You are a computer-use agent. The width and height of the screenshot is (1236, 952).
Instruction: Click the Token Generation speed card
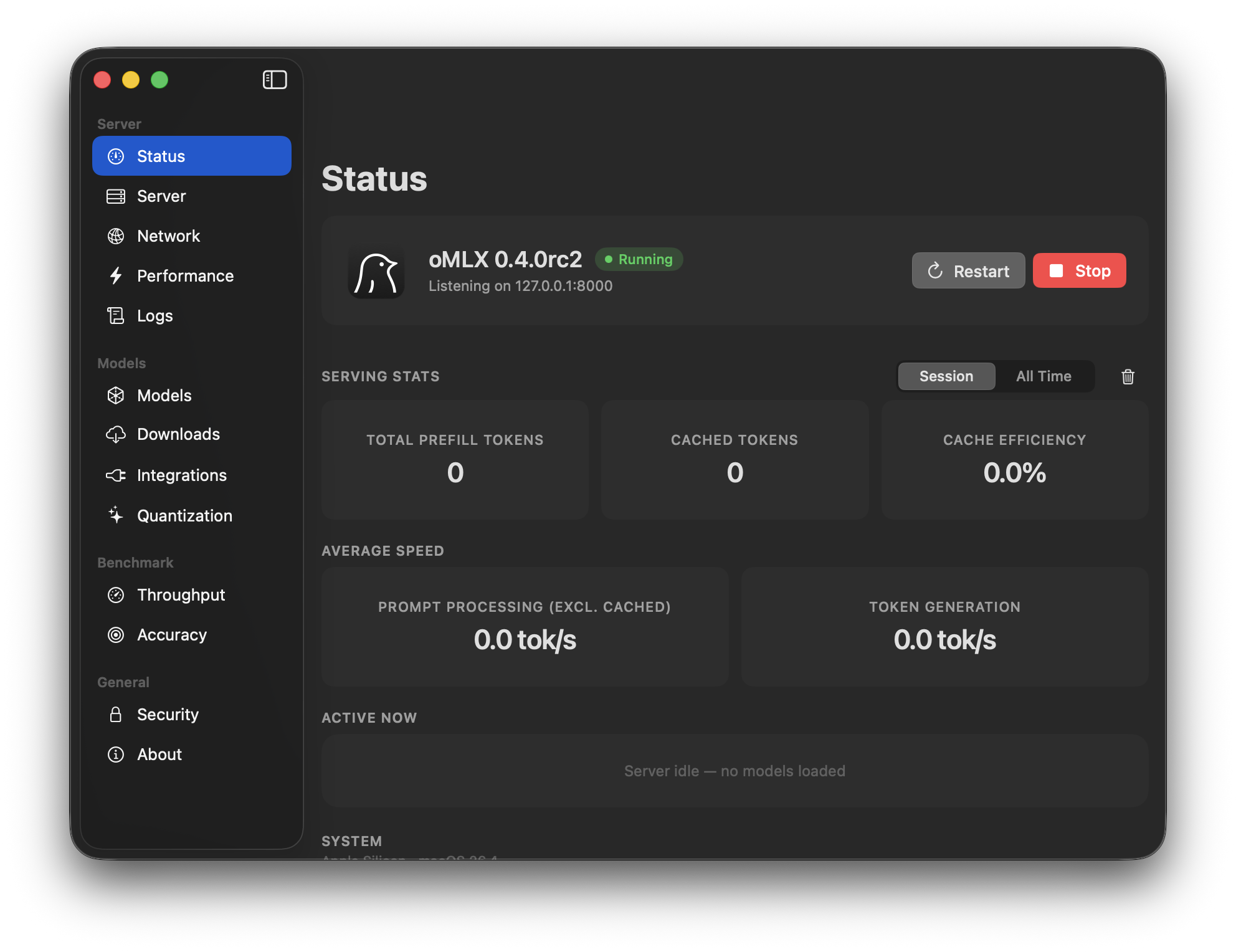[x=945, y=627]
